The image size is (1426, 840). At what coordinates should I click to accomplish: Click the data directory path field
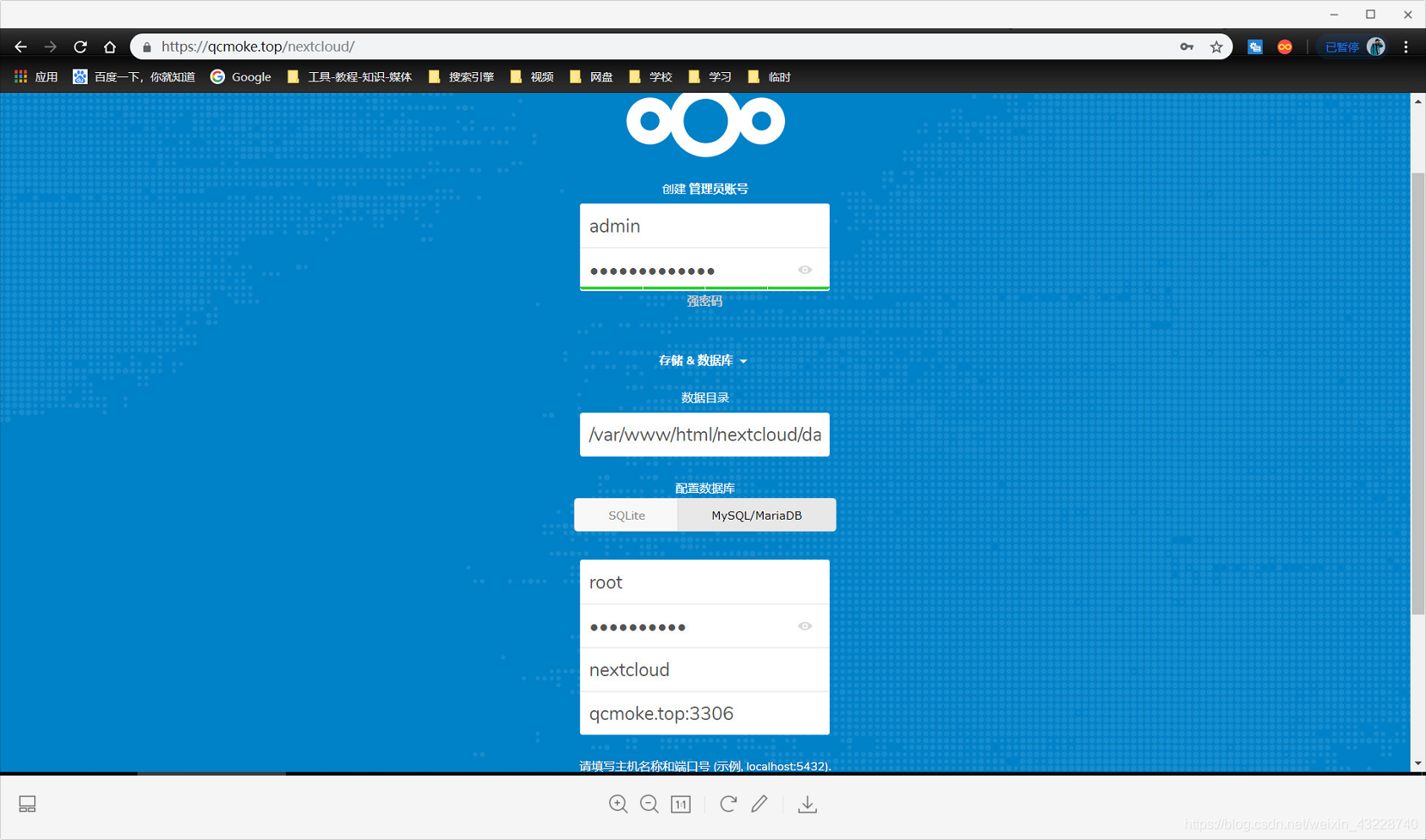tap(704, 435)
